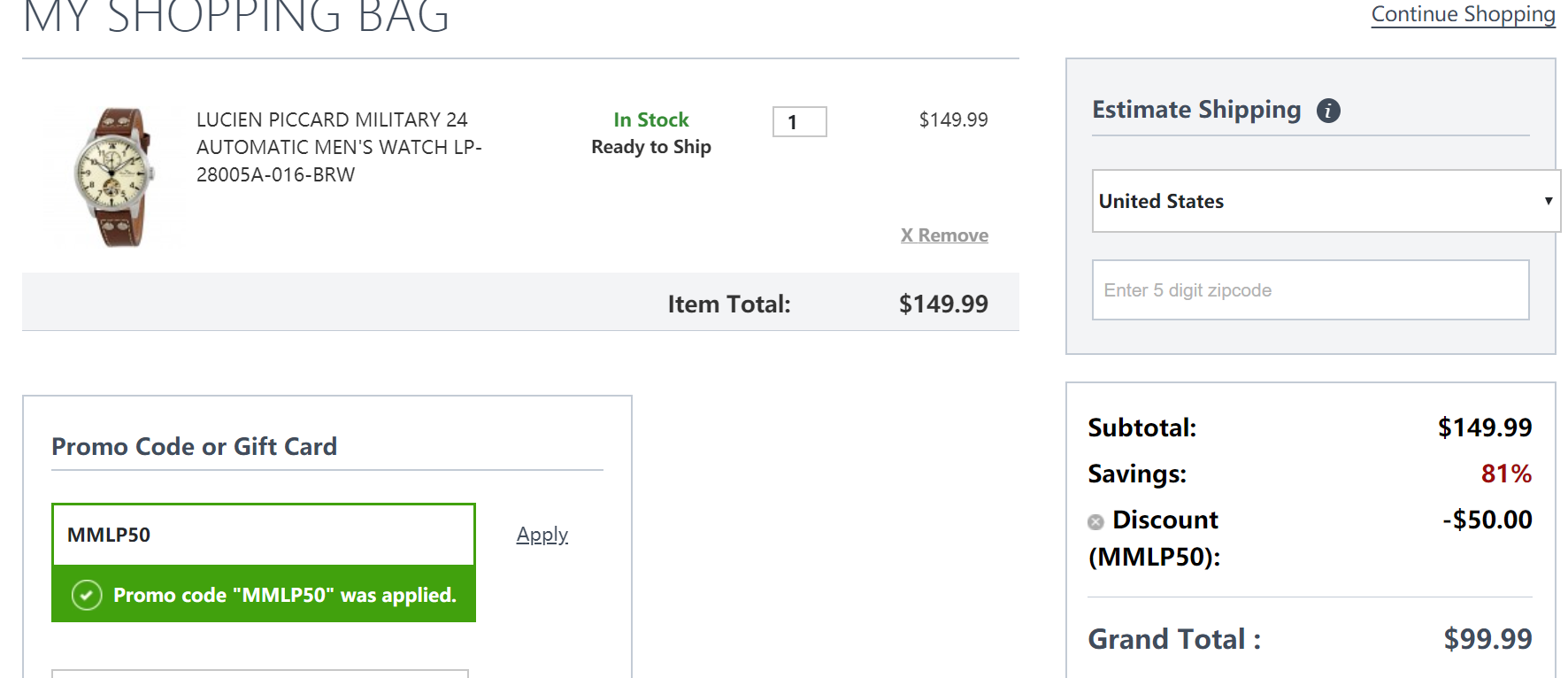Open the United States country dropdown
Screen dimensions: 1568x678
pos(1326,201)
